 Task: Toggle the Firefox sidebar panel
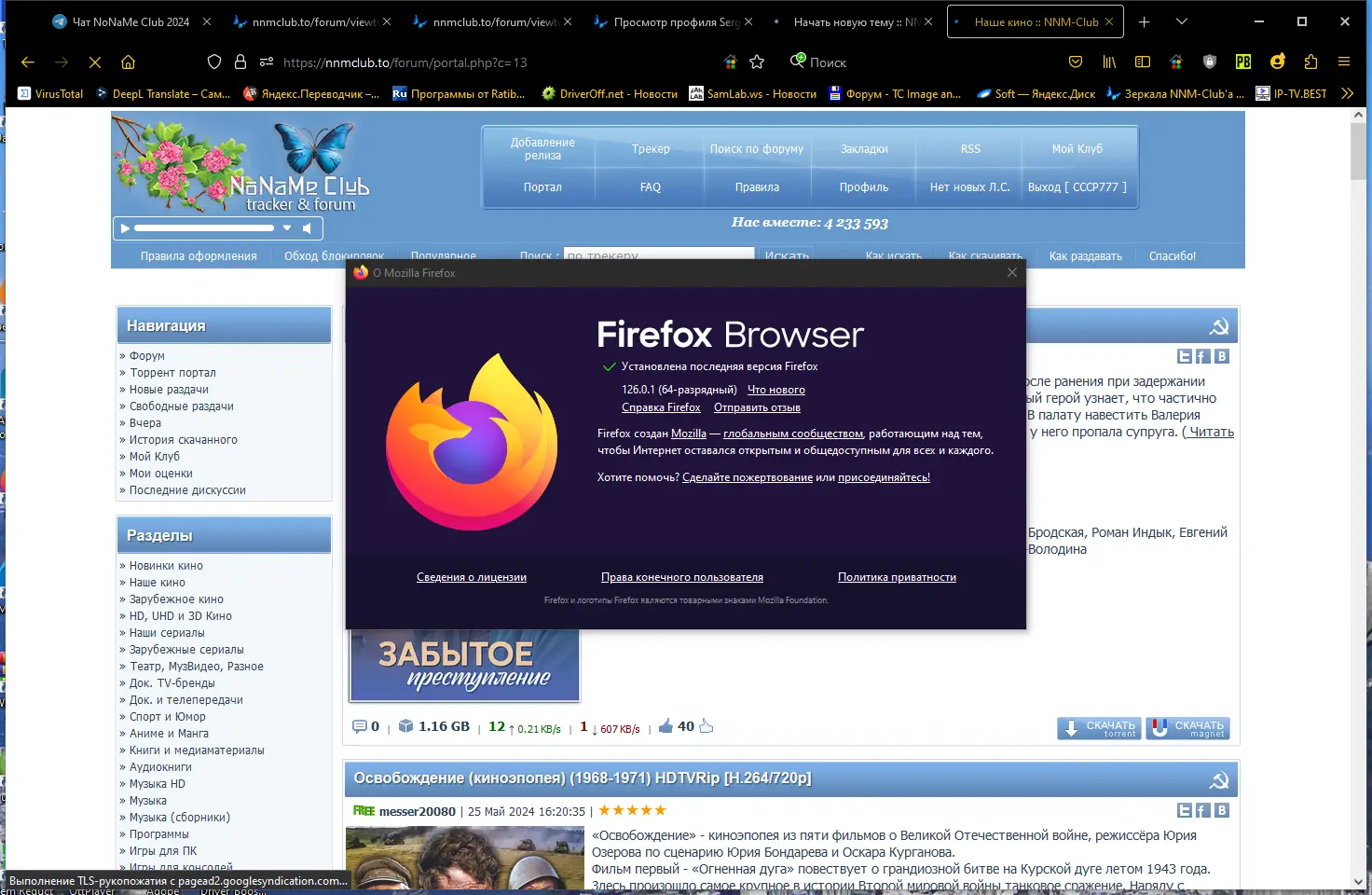(1143, 62)
